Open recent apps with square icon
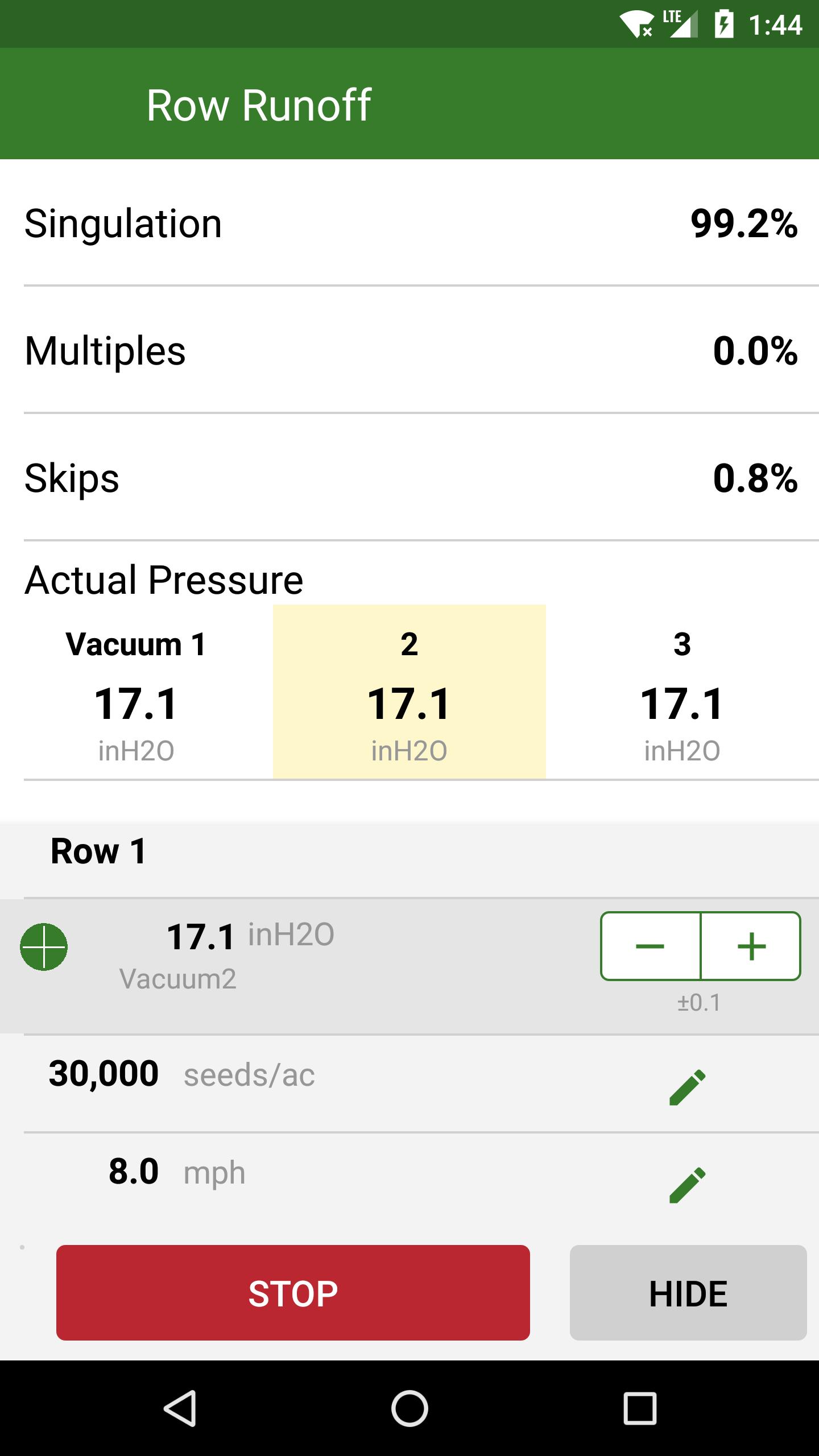Viewport: 819px width, 1456px height. point(640,1408)
